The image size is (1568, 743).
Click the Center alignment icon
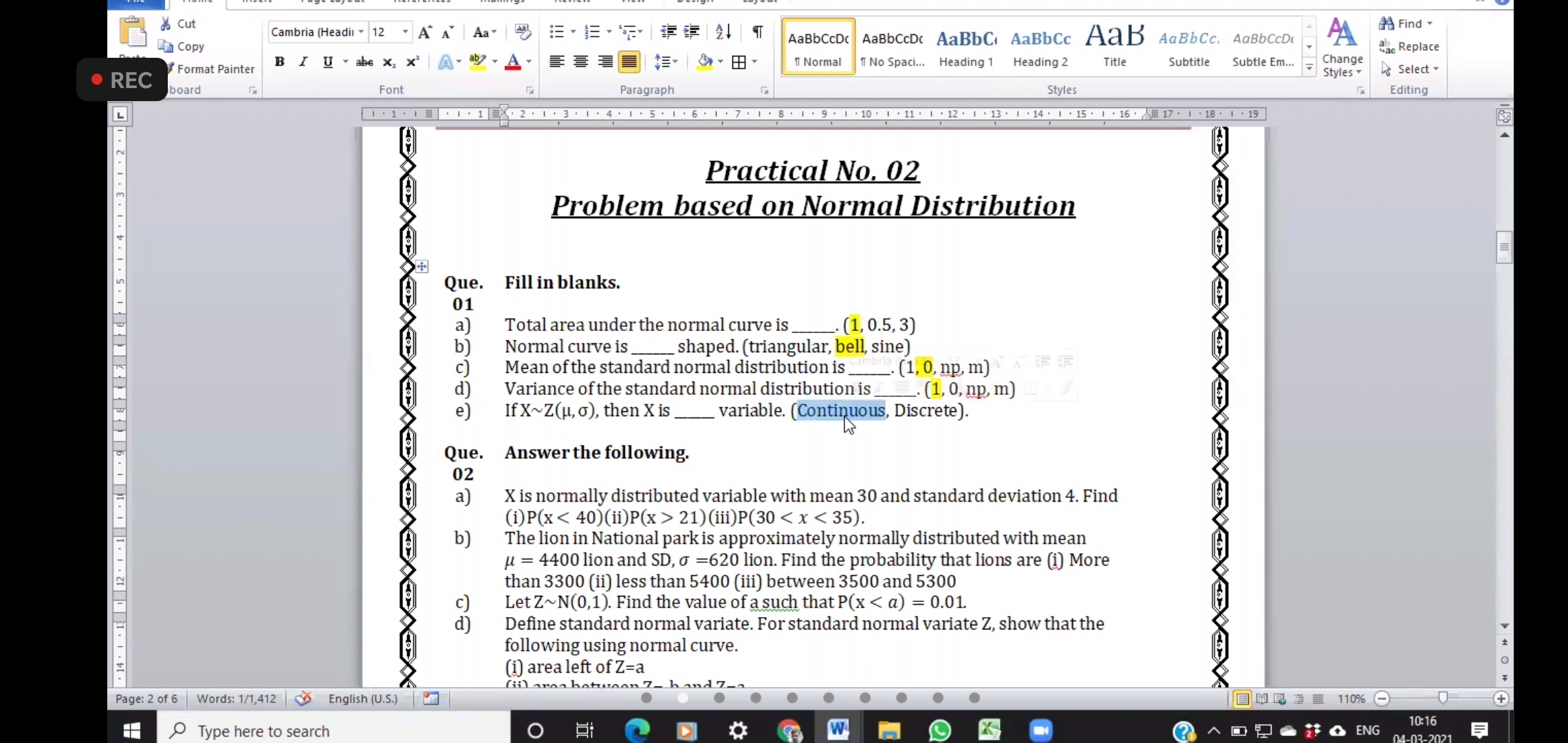tap(580, 62)
